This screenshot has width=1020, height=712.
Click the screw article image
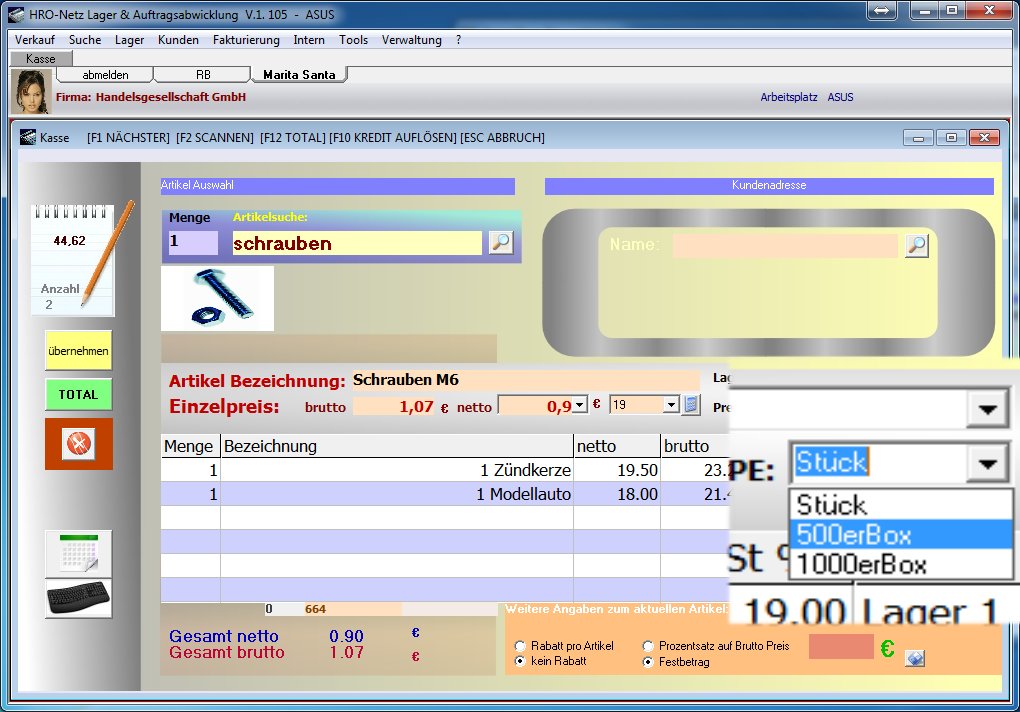(x=217, y=298)
